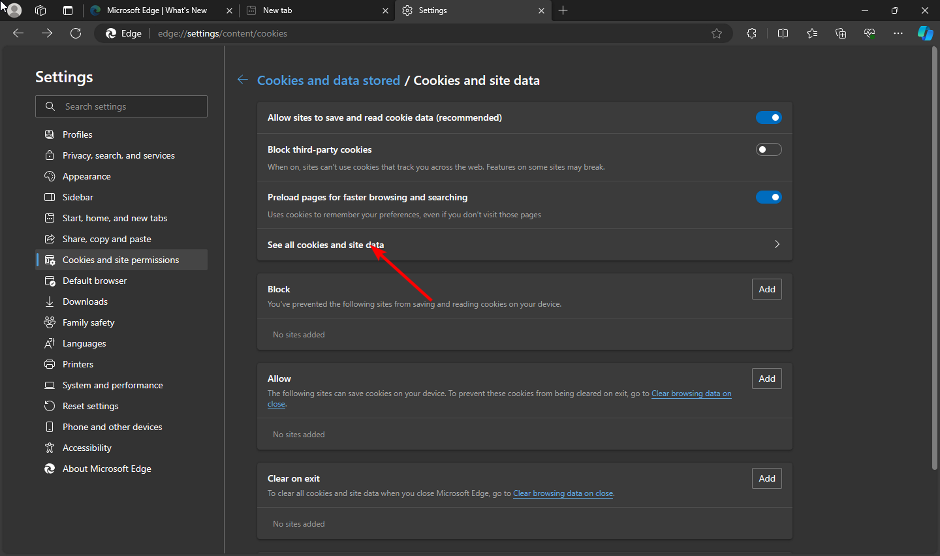The image size is (940, 556).
Task: Close the Microsoft Edge What's New tab
Action: pos(230,10)
